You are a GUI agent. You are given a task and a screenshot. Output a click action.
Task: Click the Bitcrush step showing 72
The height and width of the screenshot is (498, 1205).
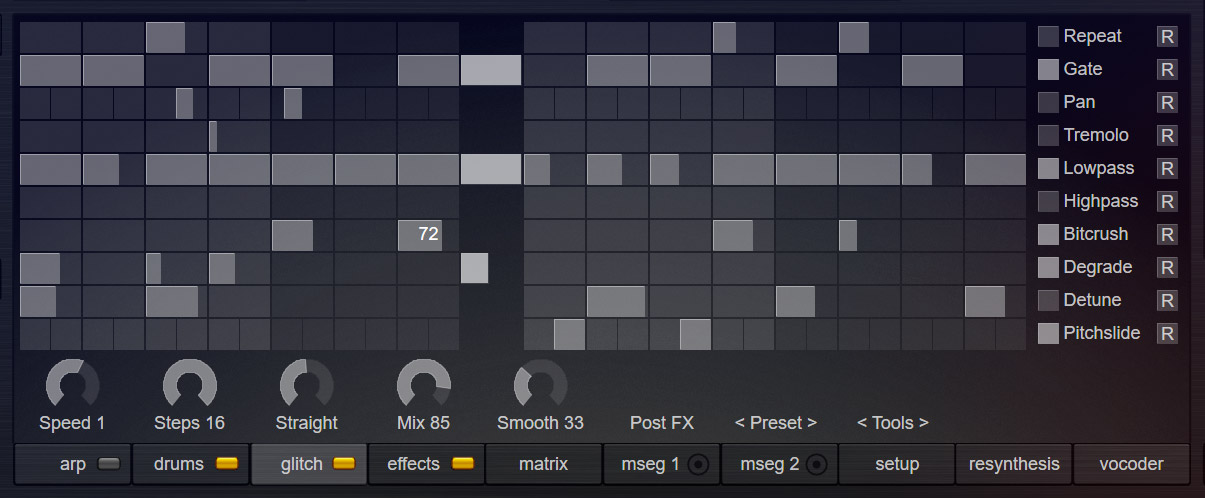click(x=420, y=235)
